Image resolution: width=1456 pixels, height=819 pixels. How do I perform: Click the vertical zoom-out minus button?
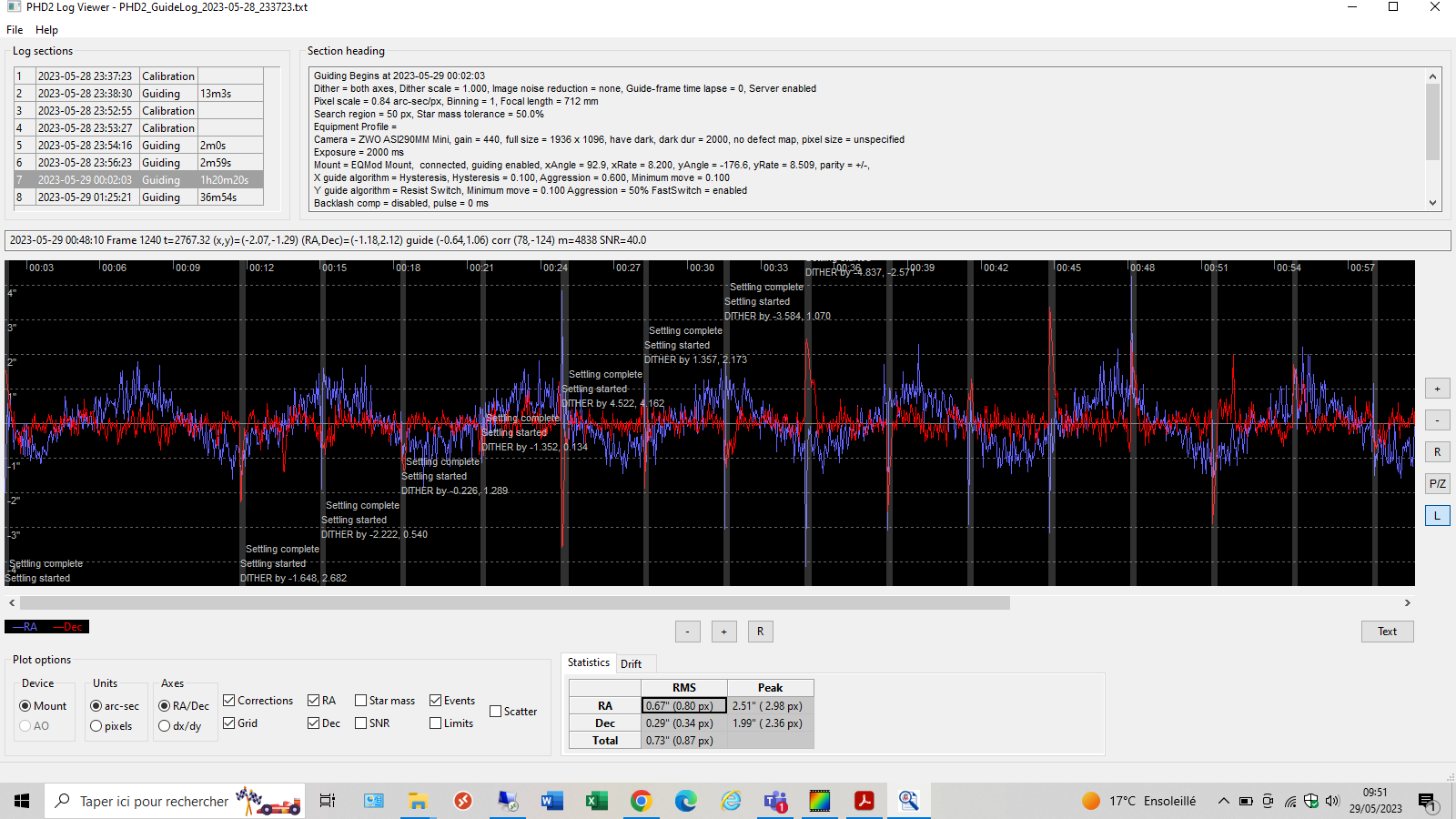pos(1437,420)
